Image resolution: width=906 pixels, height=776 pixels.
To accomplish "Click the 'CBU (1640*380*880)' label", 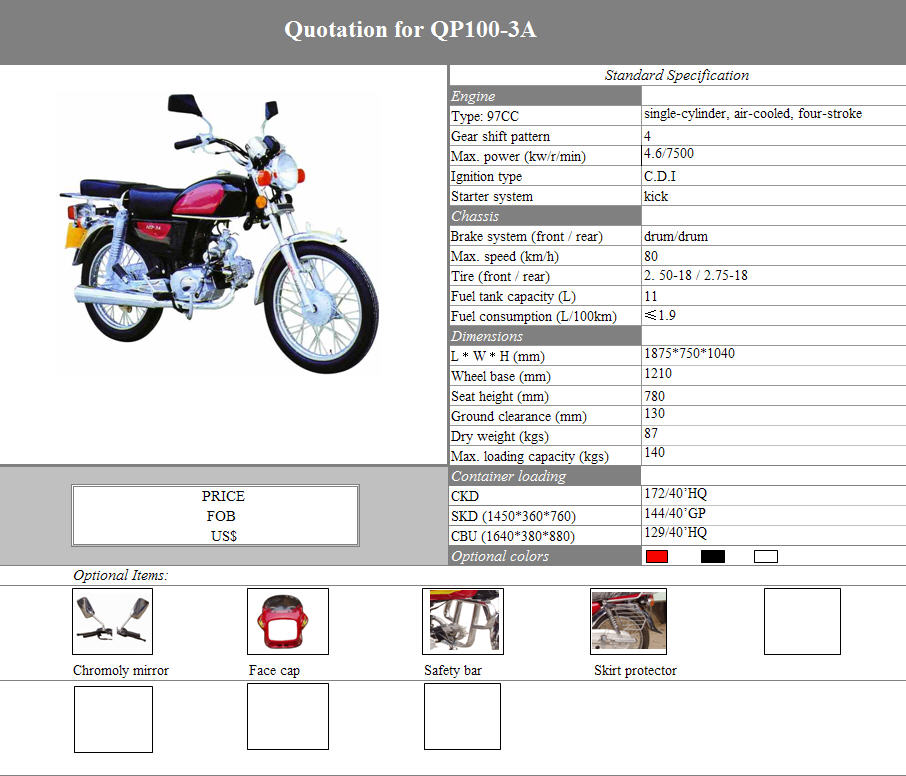I will [x=513, y=536].
